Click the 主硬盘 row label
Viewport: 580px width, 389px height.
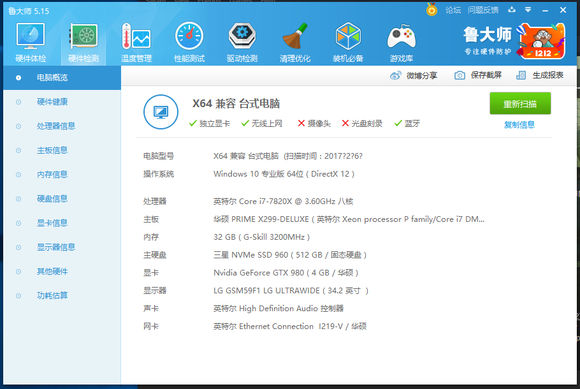tap(155, 255)
